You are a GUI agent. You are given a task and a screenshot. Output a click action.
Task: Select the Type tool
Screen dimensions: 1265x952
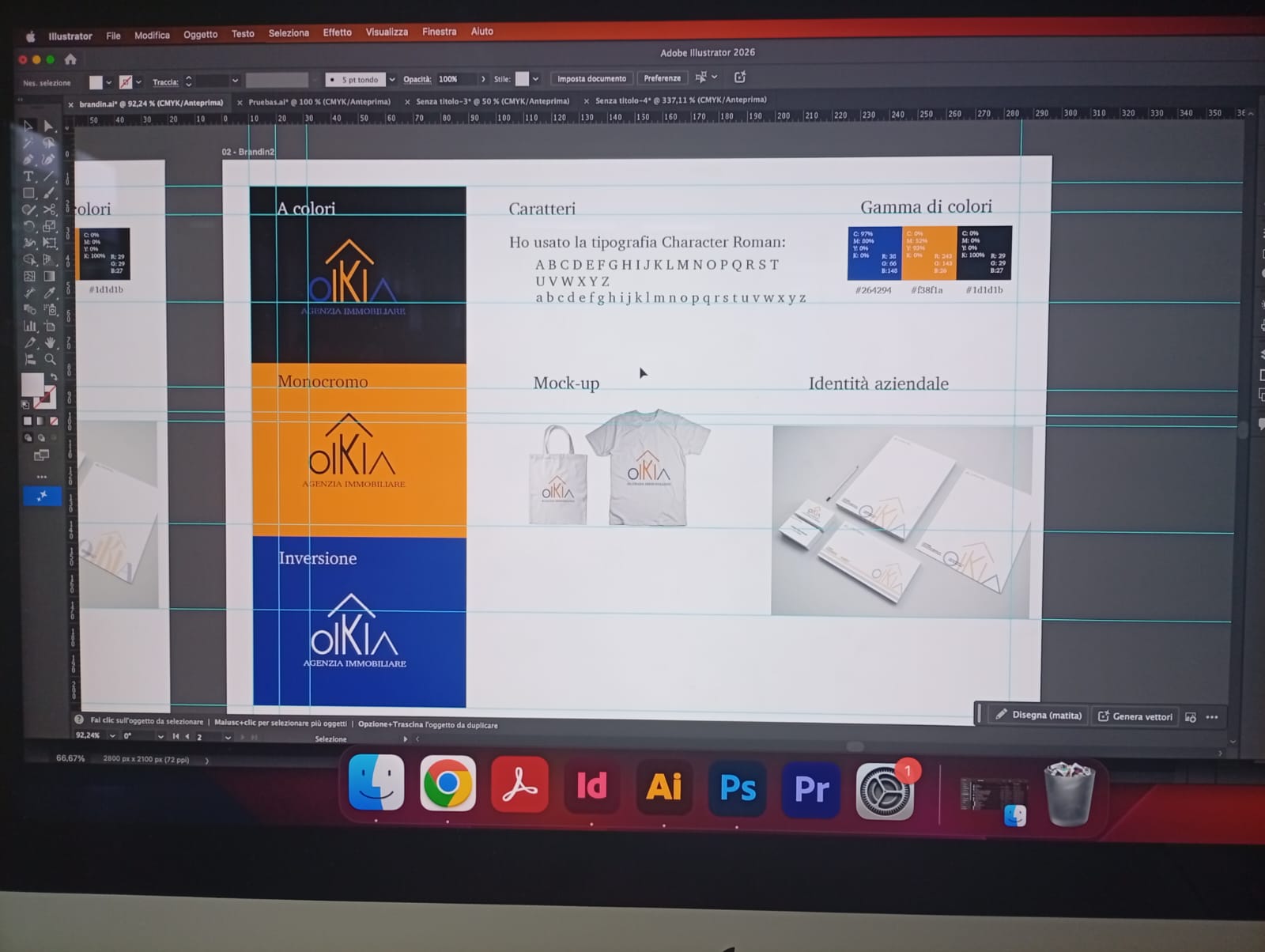[x=28, y=176]
